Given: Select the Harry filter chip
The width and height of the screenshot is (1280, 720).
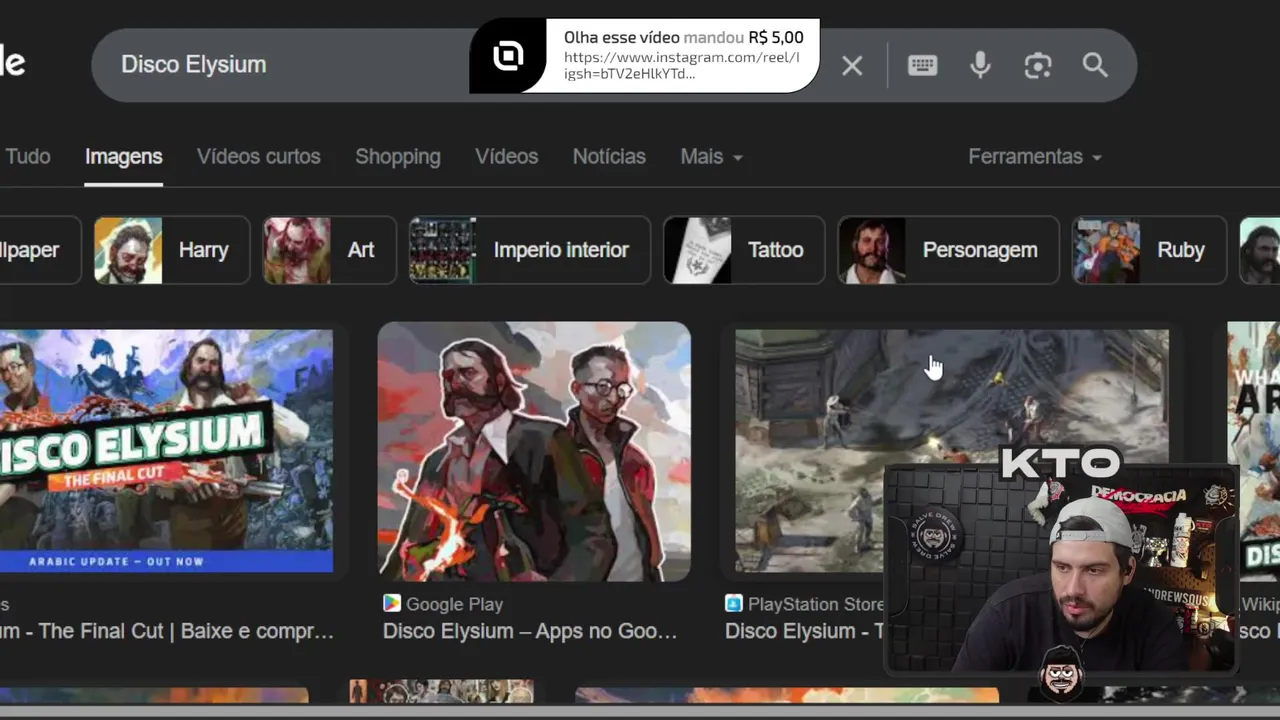Looking at the screenshot, I should [x=171, y=250].
